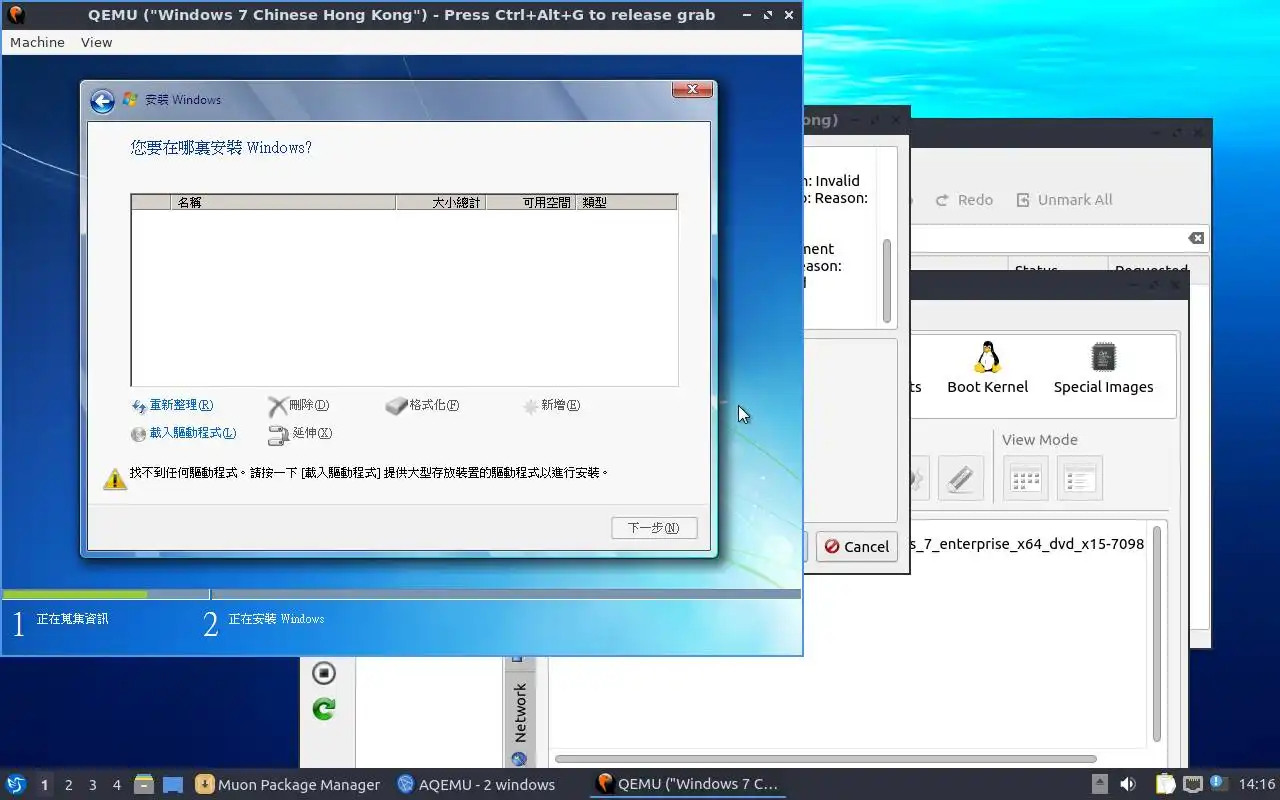Click the AQEMU horizontal scrollbar at bottom
The height and width of the screenshot is (800, 1280).
(826, 759)
